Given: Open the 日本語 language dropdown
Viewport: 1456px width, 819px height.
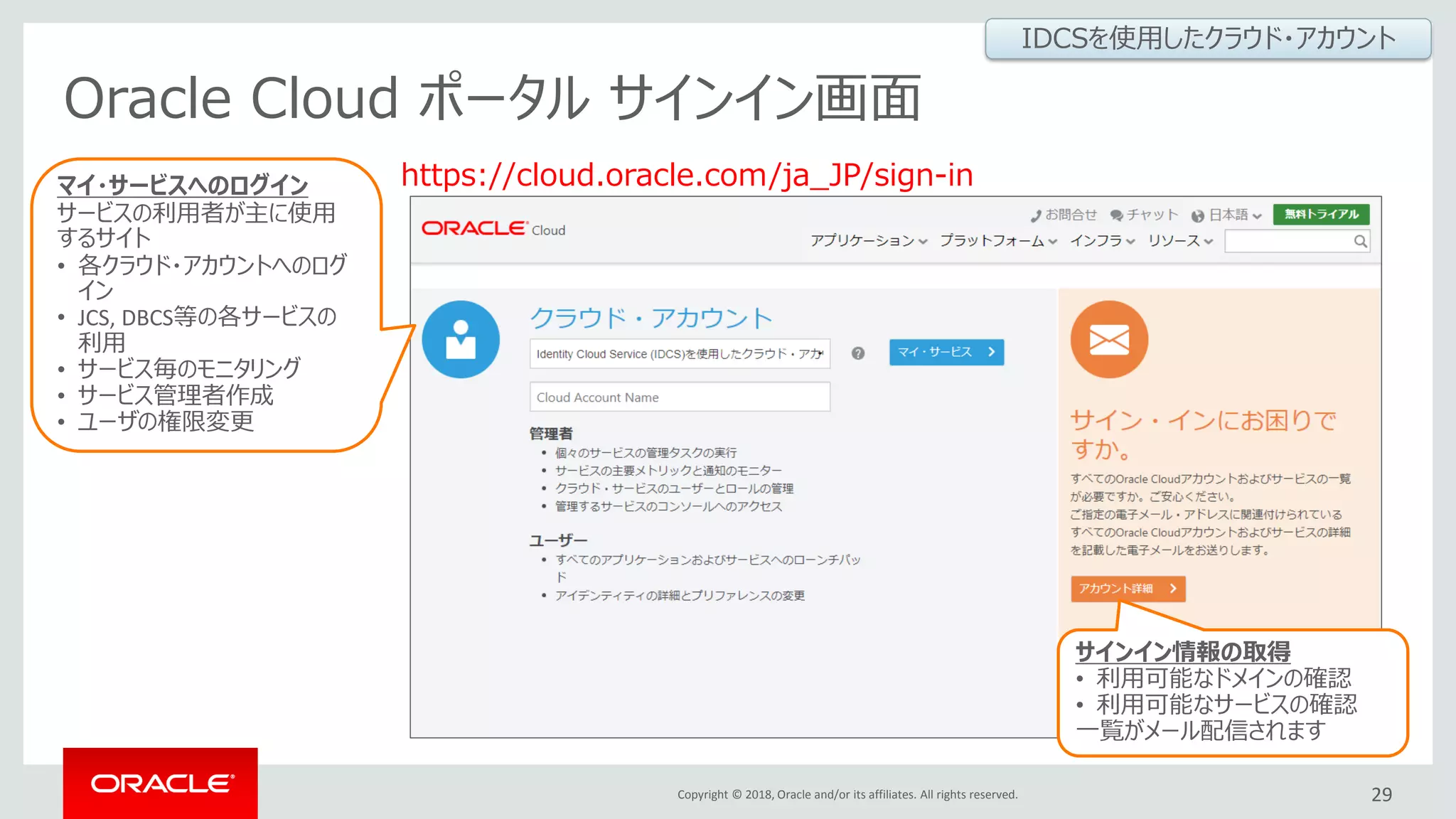Looking at the screenshot, I should (x=1227, y=215).
